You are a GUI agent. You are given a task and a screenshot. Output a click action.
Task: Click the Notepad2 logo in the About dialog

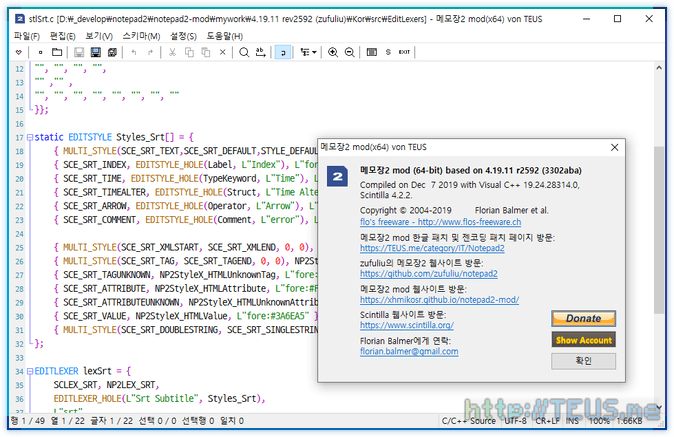tap(337, 176)
